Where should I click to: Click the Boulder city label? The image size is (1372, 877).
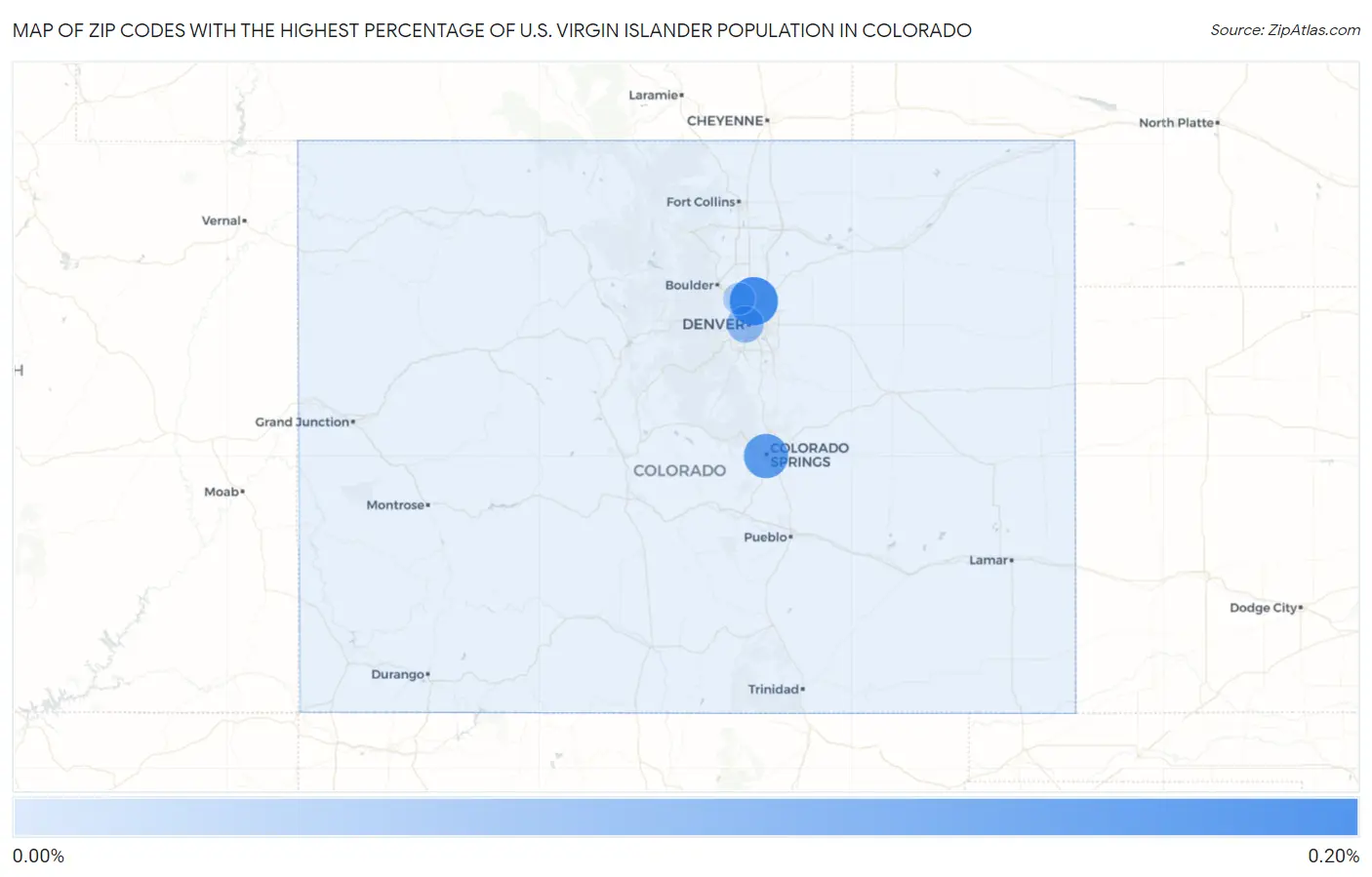[x=690, y=285]
